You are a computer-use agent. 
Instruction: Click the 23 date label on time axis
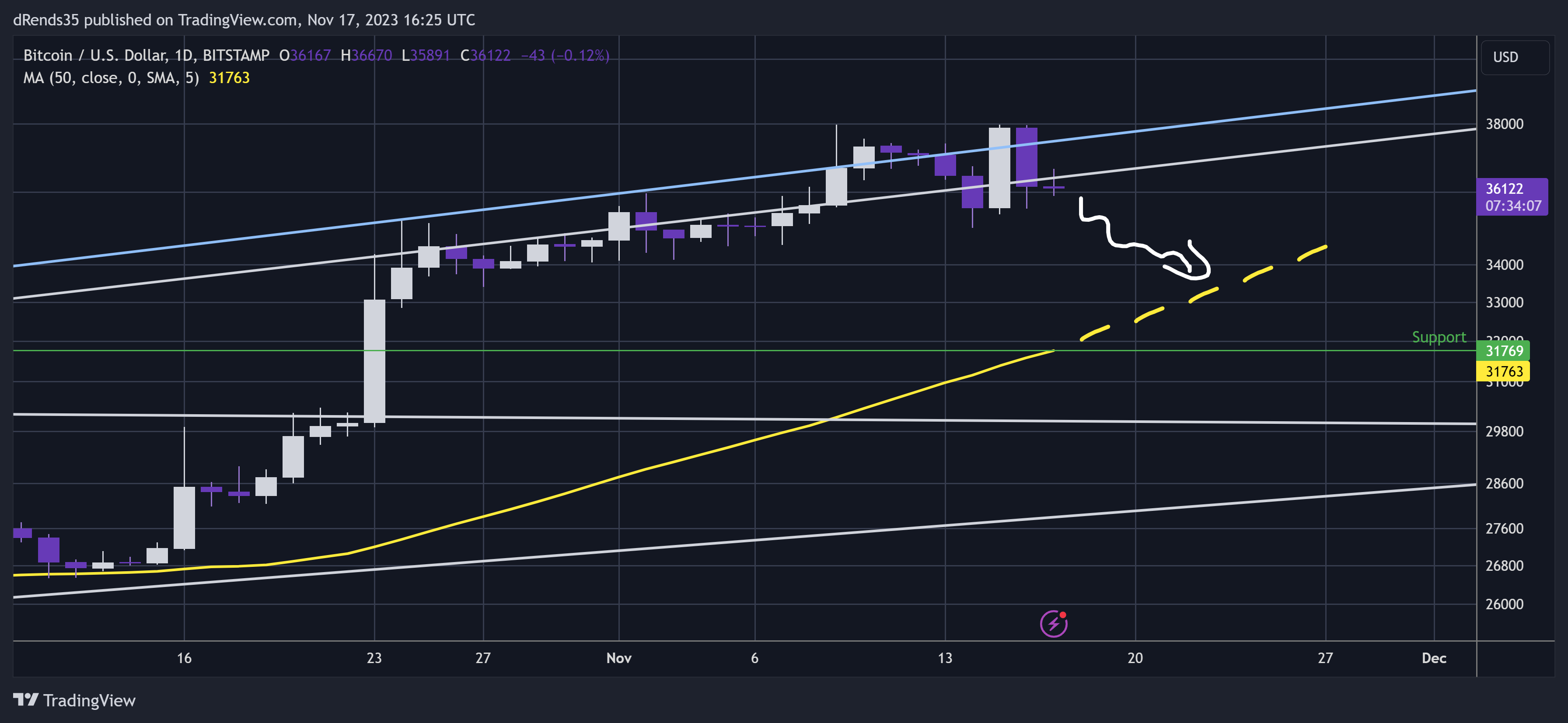tap(374, 658)
